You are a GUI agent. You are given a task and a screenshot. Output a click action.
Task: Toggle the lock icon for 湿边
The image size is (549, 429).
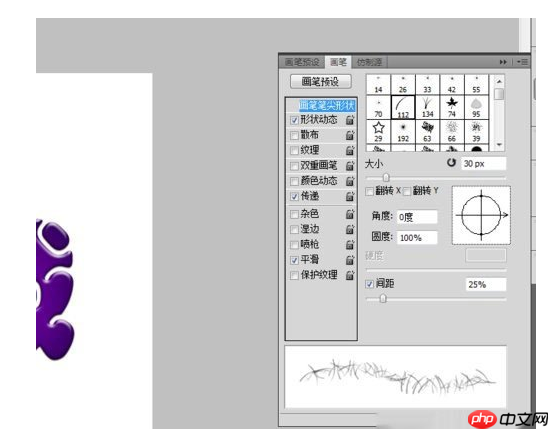tap(350, 229)
